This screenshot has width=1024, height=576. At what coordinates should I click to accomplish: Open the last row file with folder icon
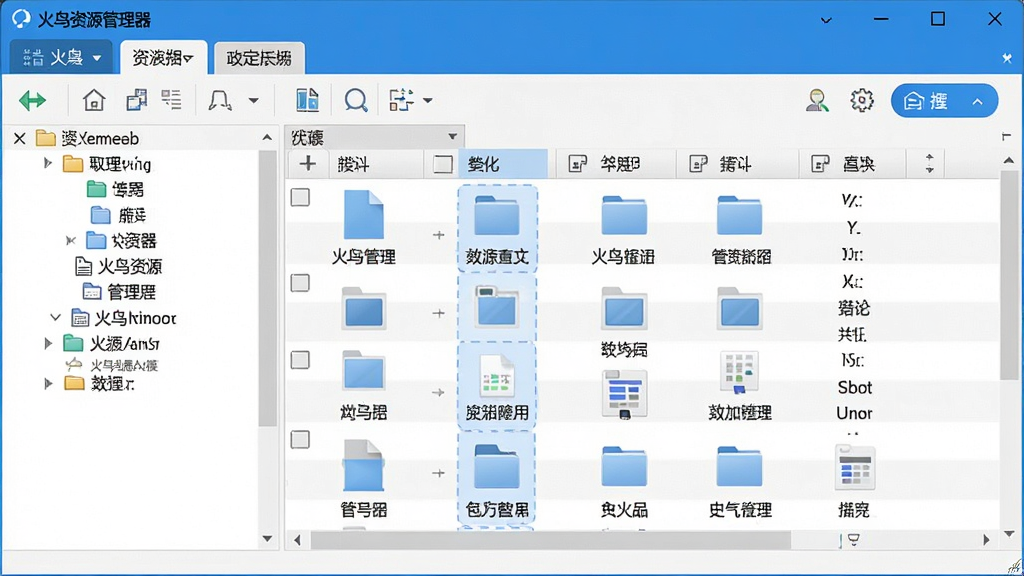click(364, 466)
